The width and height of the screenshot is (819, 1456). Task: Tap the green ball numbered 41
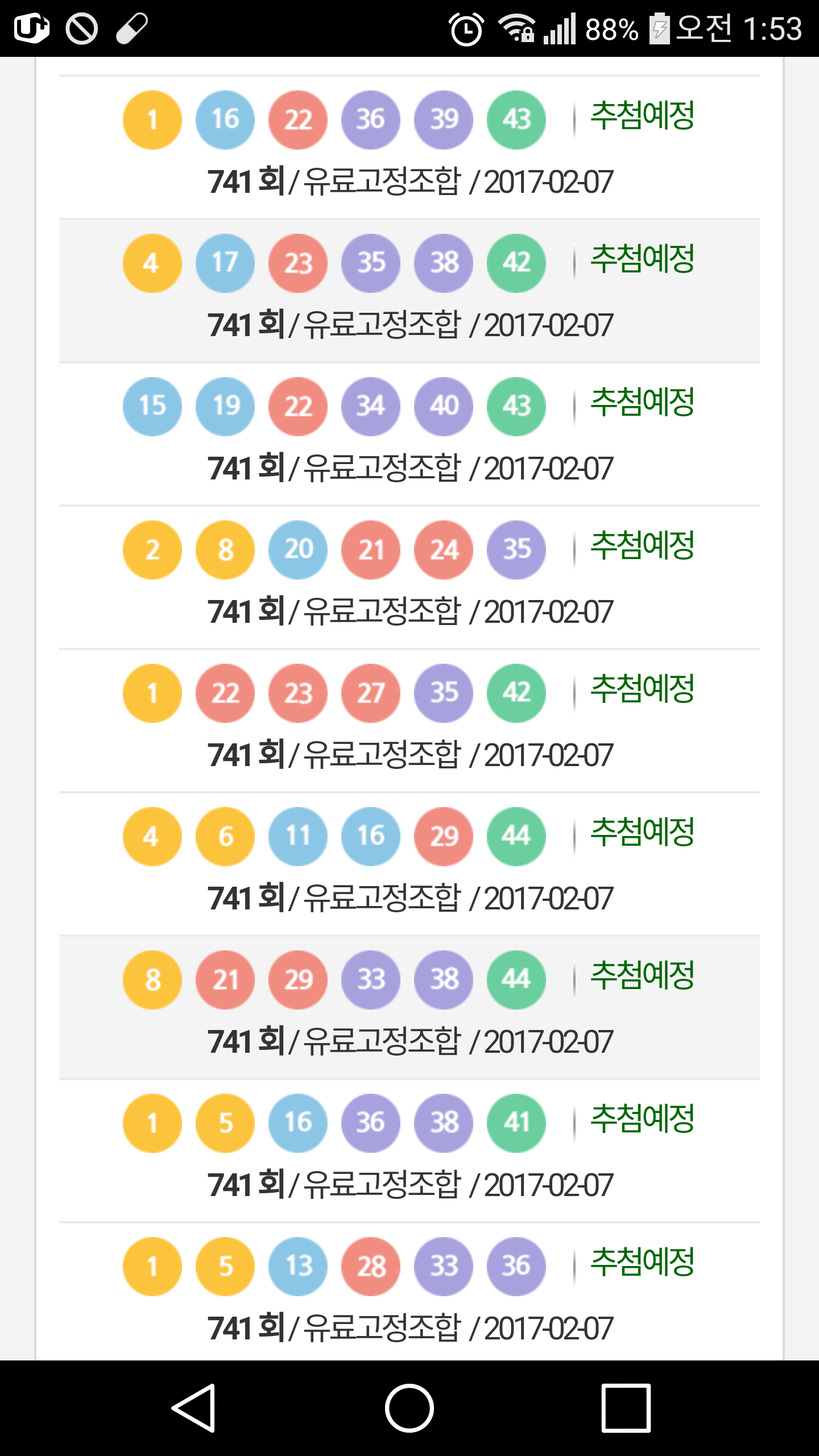516,1123
